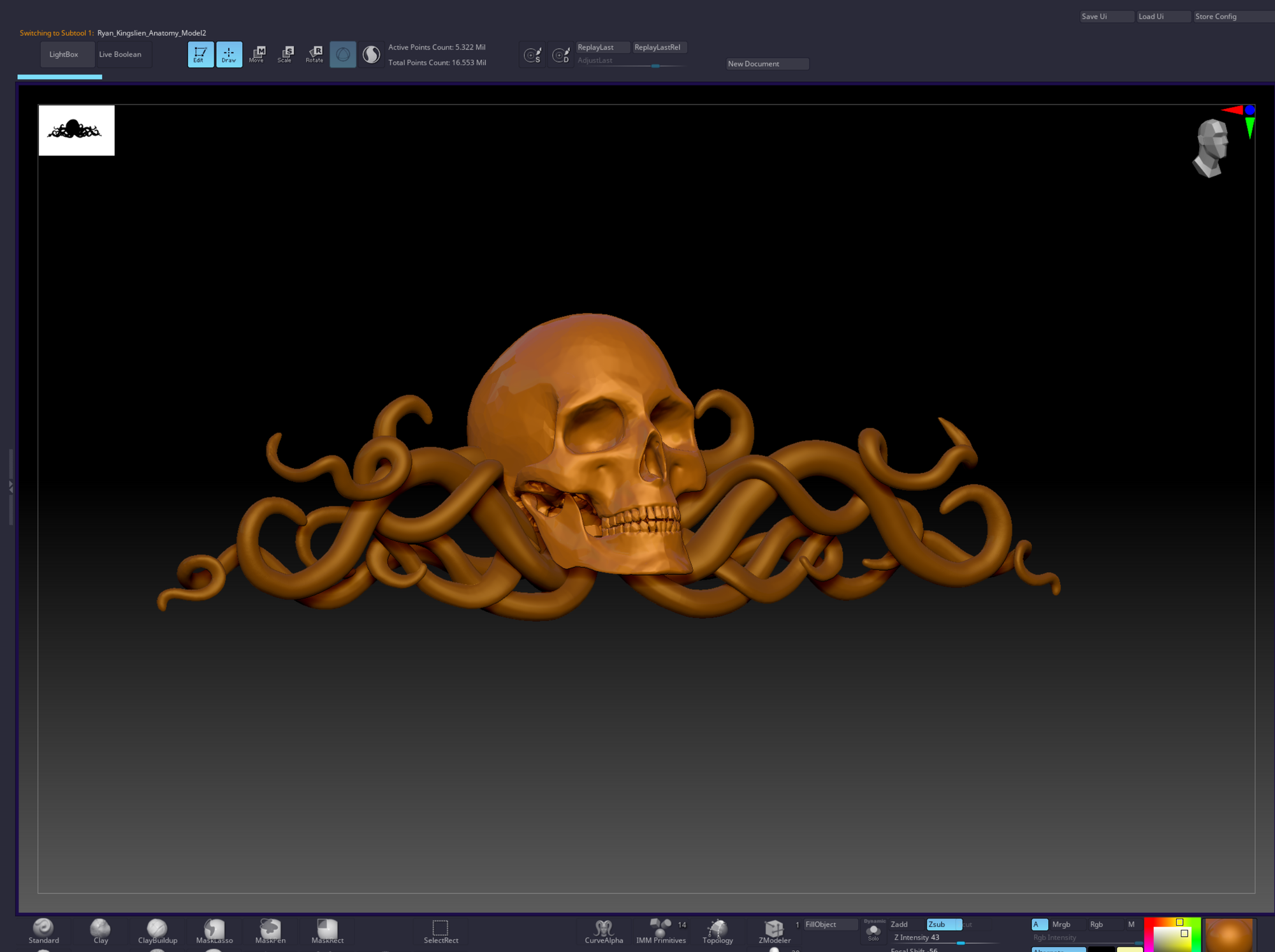This screenshot has width=1275, height=952.
Task: Select the Move transform tool
Action: [258, 54]
